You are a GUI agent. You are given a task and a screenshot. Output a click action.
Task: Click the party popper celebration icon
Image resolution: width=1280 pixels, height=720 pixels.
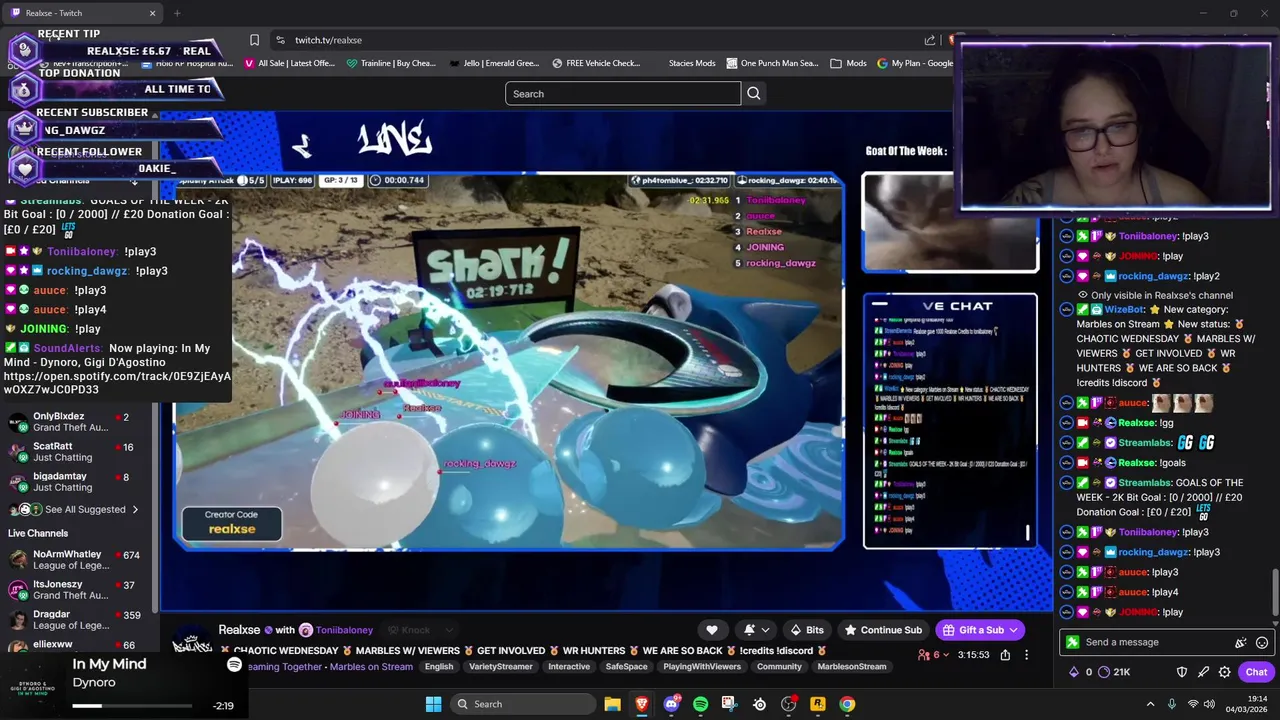pyautogui.click(x=1241, y=643)
